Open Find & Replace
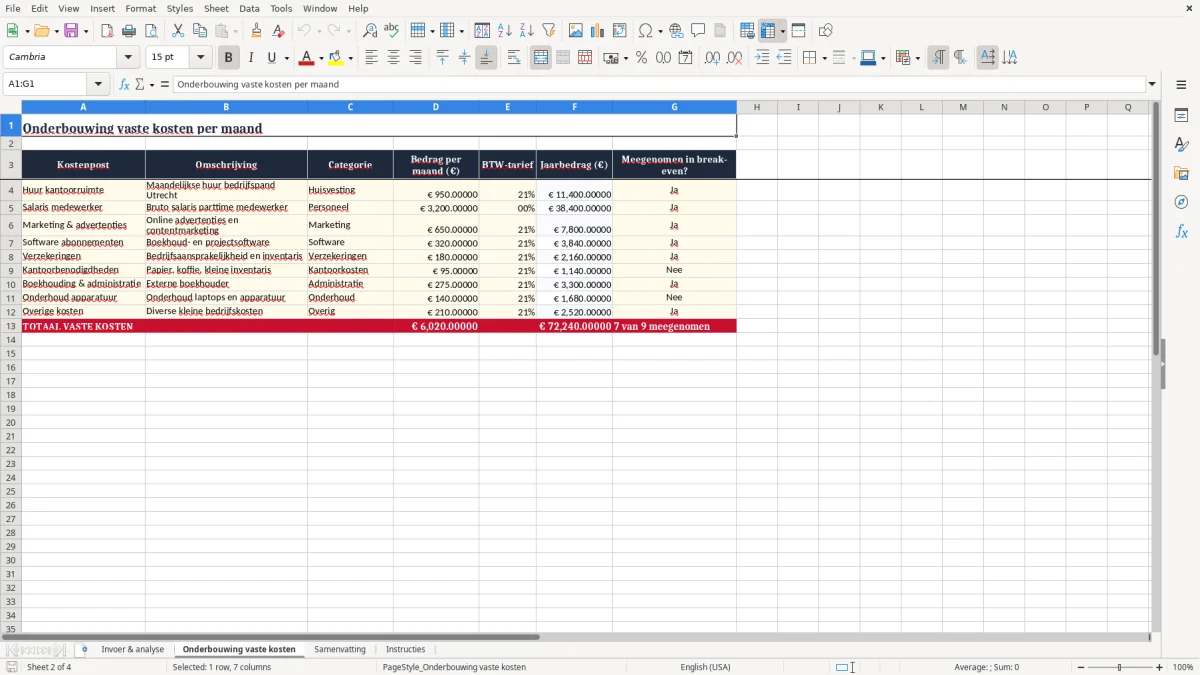The image size is (1200, 675). (370, 31)
